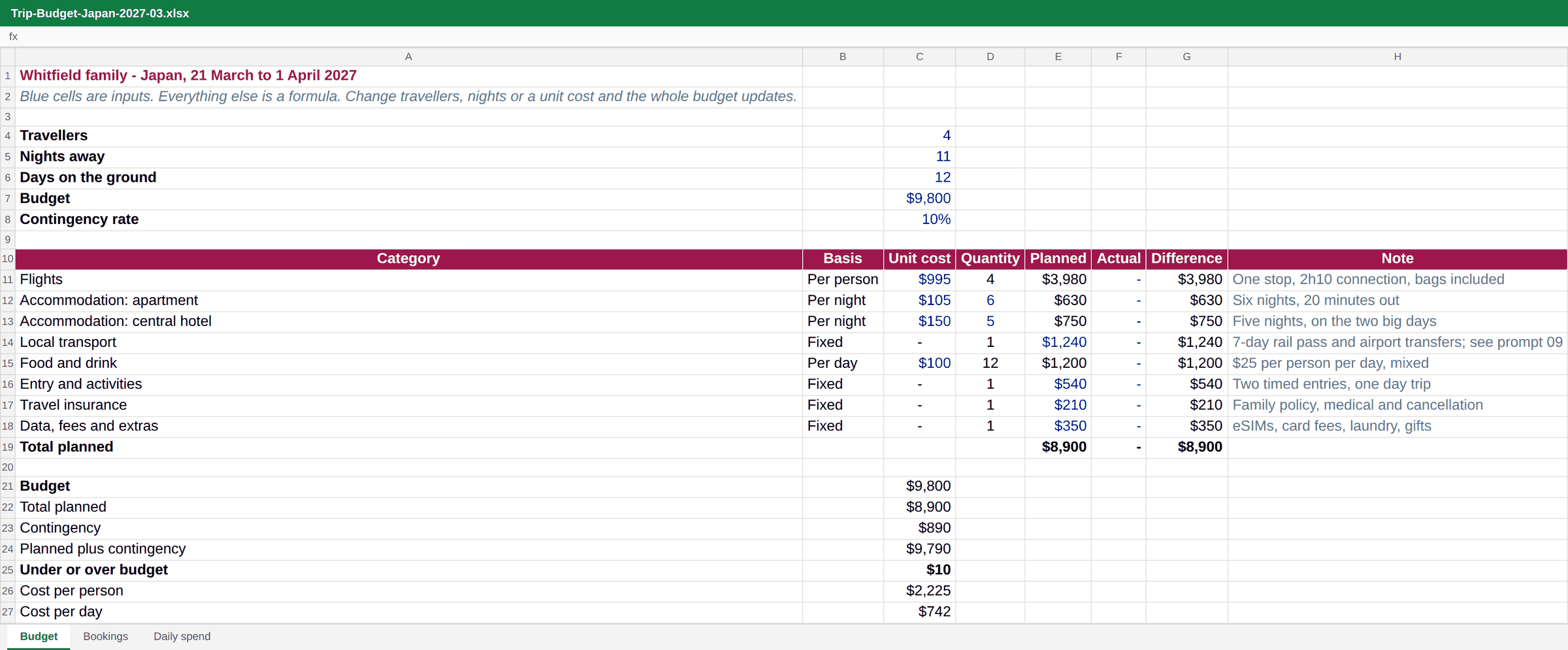Image resolution: width=1568 pixels, height=650 pixels.
Task: Click the Unit cost header cell
Action: coord(919,259)
